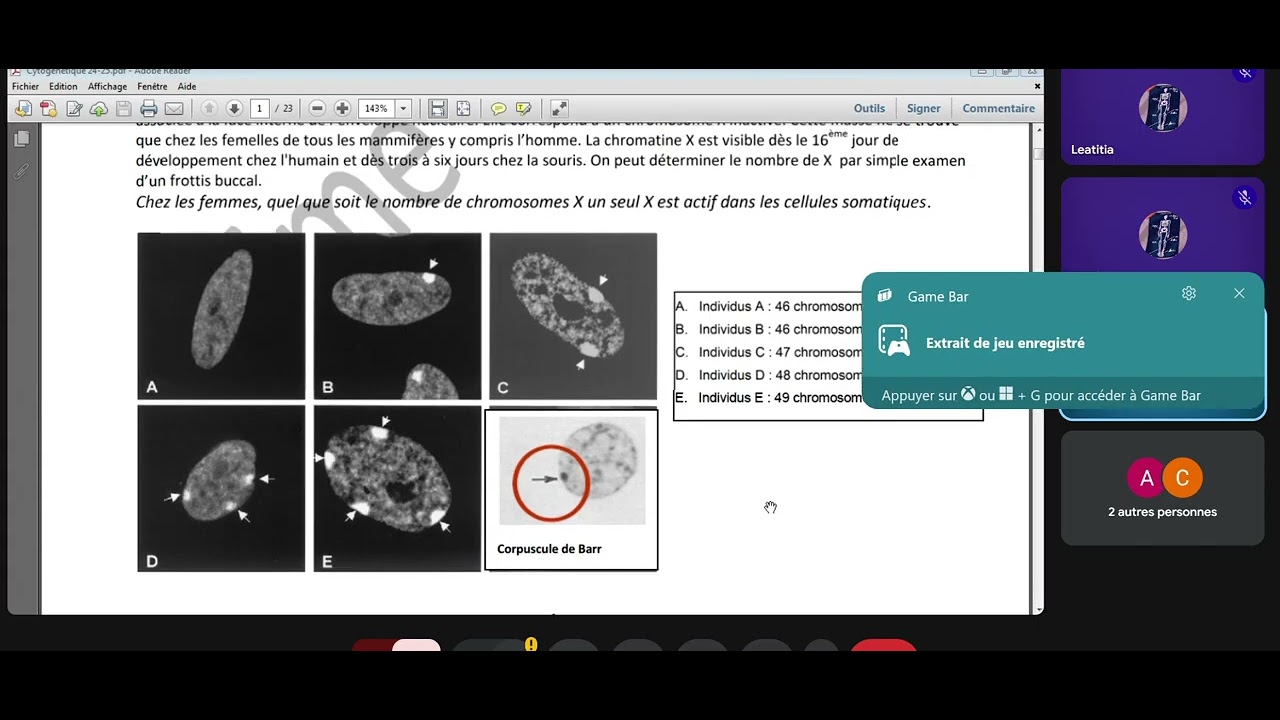
Task: Click the zoom value field showing 143%
Action: [x=376, y=108]
